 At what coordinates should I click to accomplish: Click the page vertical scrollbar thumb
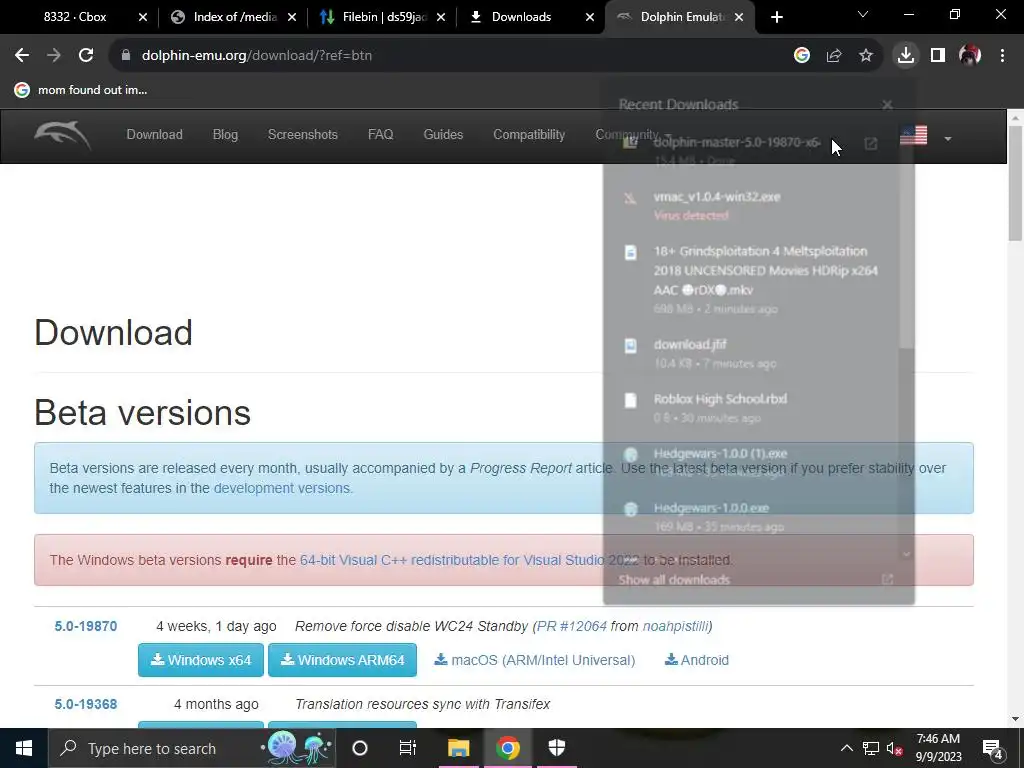1016,183
